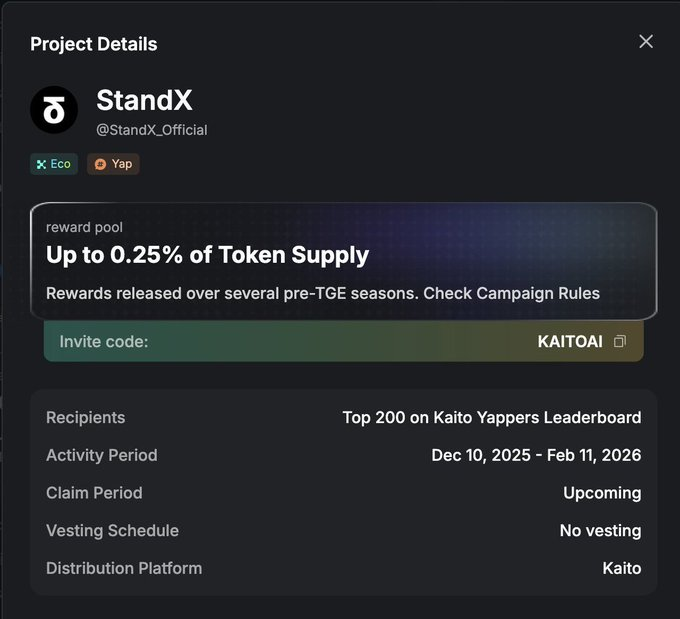Click the orange Yap tag icon
Image resolution: width=680 pixels, height=619 pixels.
point(100,164)
